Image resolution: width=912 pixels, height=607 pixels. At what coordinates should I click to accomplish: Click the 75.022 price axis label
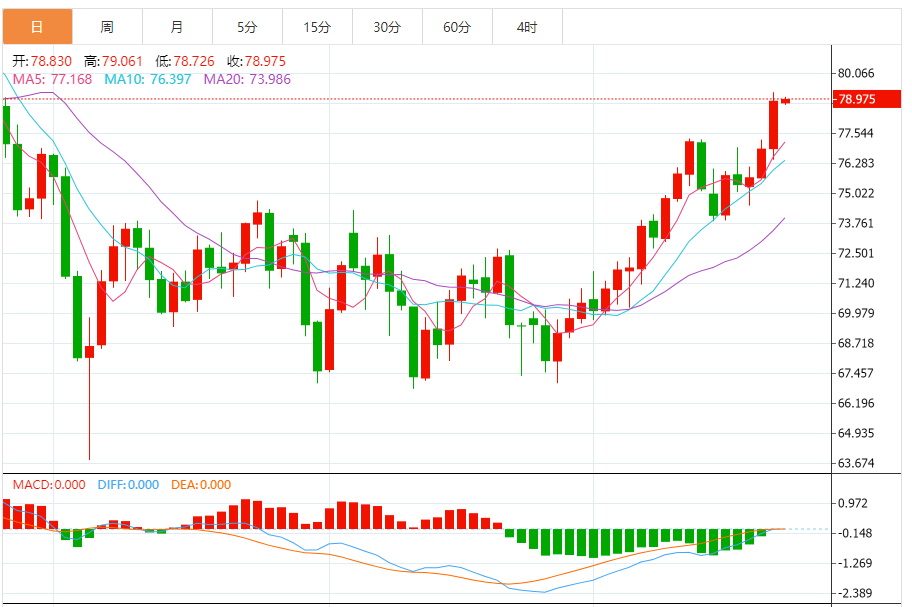click(x=856, y=193)
